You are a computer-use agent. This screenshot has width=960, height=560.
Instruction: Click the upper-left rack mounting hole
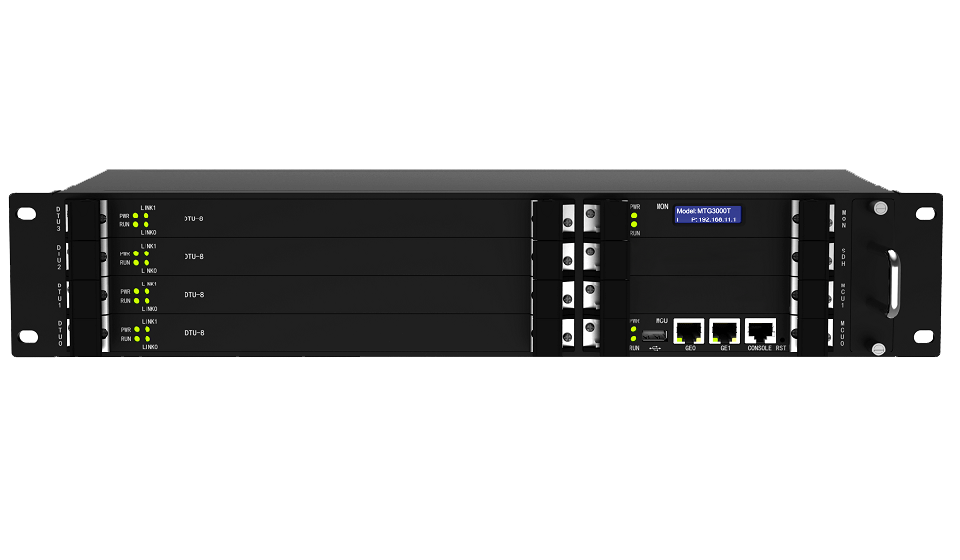[26, 214]
